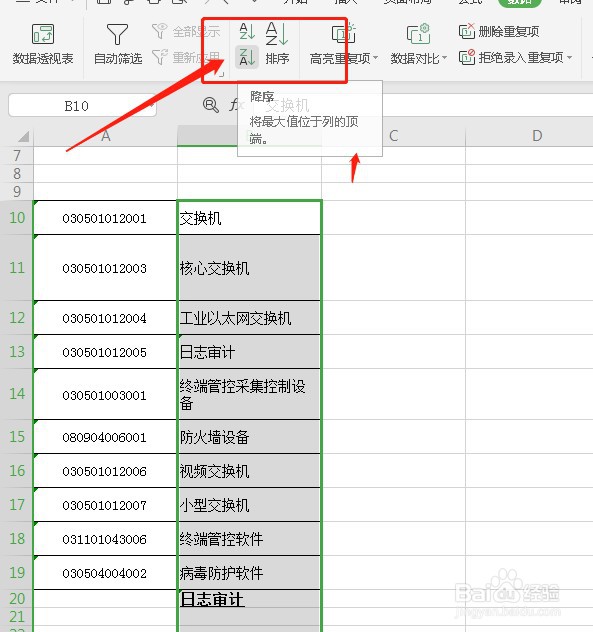Viewport: 593px width, 632px height.
Task: Click the bold underlined 日志审计 in row 20
Action: tap(249, 599)
